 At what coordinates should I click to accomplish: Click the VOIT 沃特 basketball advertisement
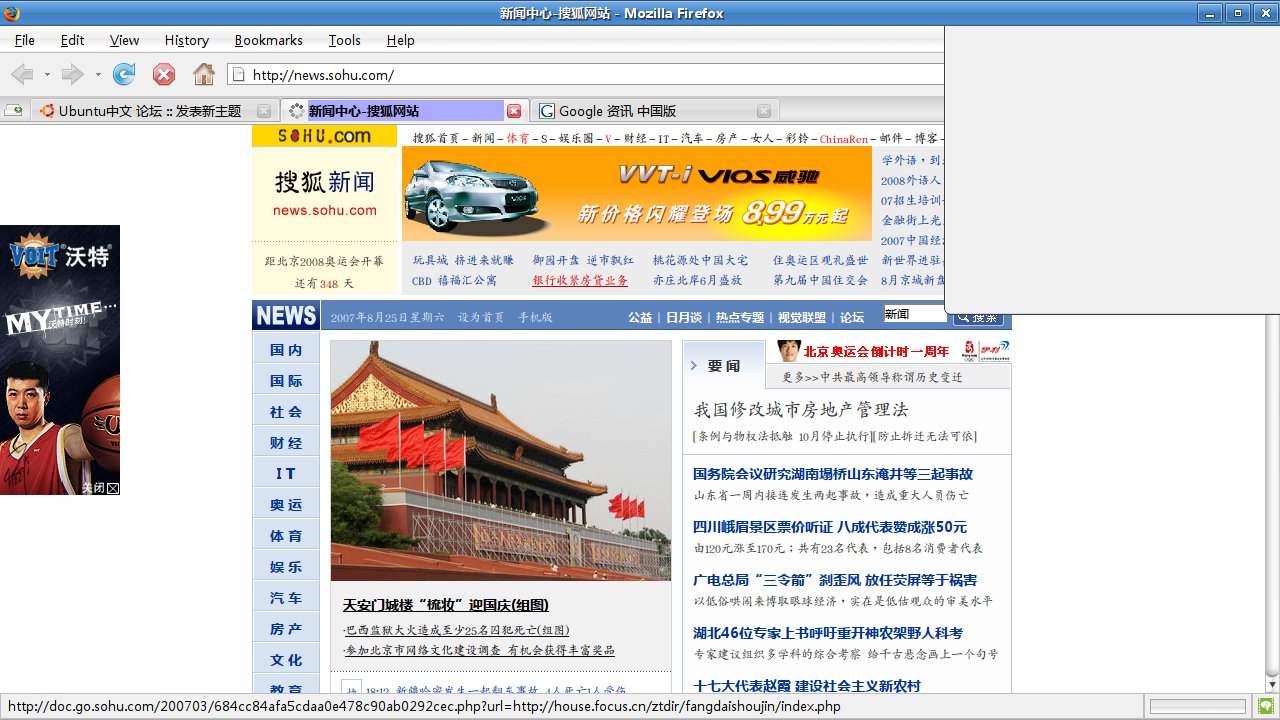60,360
